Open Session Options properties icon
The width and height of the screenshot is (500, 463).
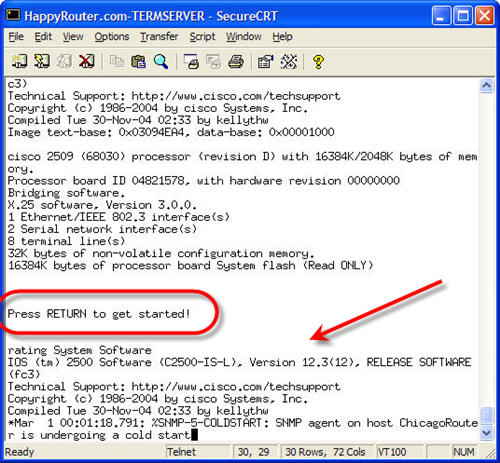point(266,62)
